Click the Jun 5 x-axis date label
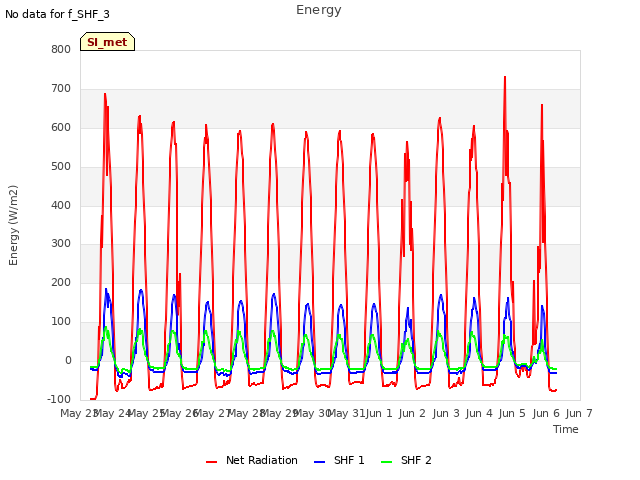640x480 pixels. click(512, 413)
